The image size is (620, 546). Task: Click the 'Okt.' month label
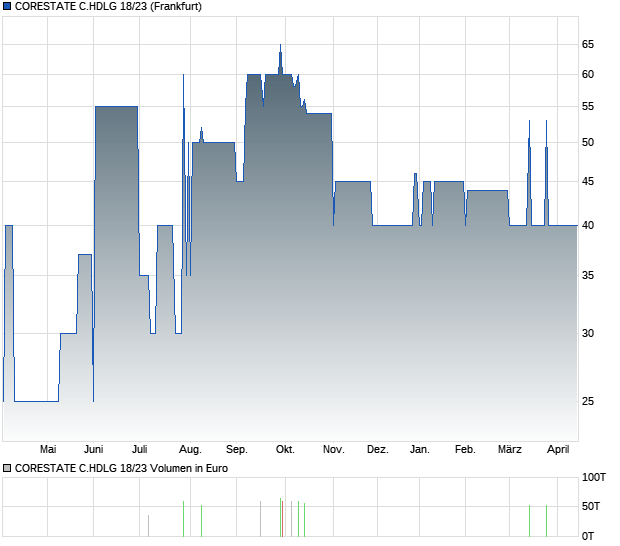point(285,450)
